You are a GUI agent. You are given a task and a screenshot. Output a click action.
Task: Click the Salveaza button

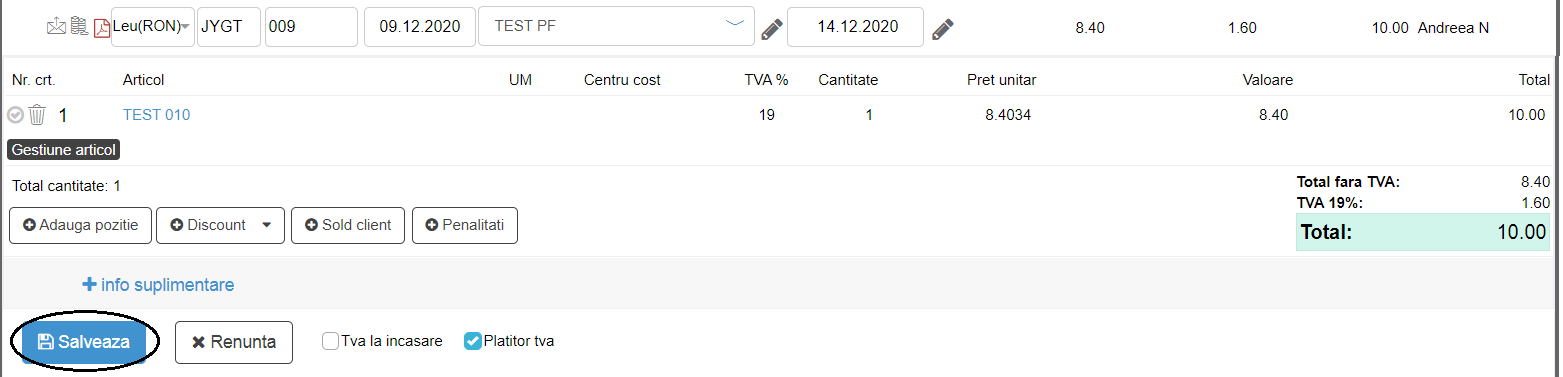coord(84,342)
